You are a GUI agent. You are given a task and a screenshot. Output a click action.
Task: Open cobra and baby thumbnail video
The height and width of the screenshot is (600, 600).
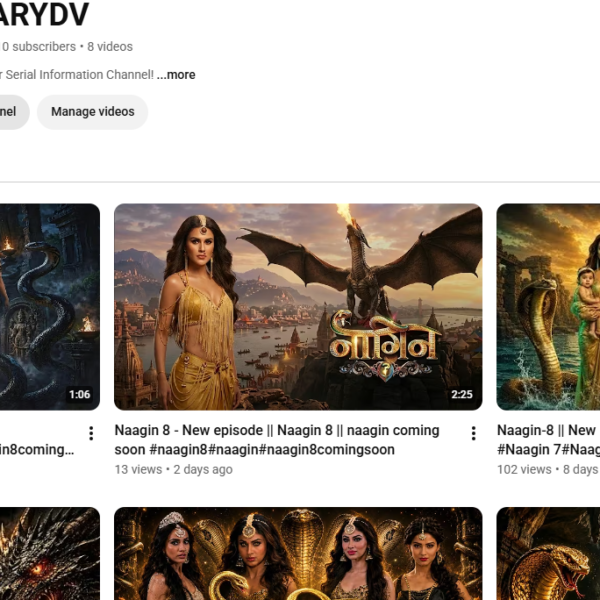pos(548,307)
